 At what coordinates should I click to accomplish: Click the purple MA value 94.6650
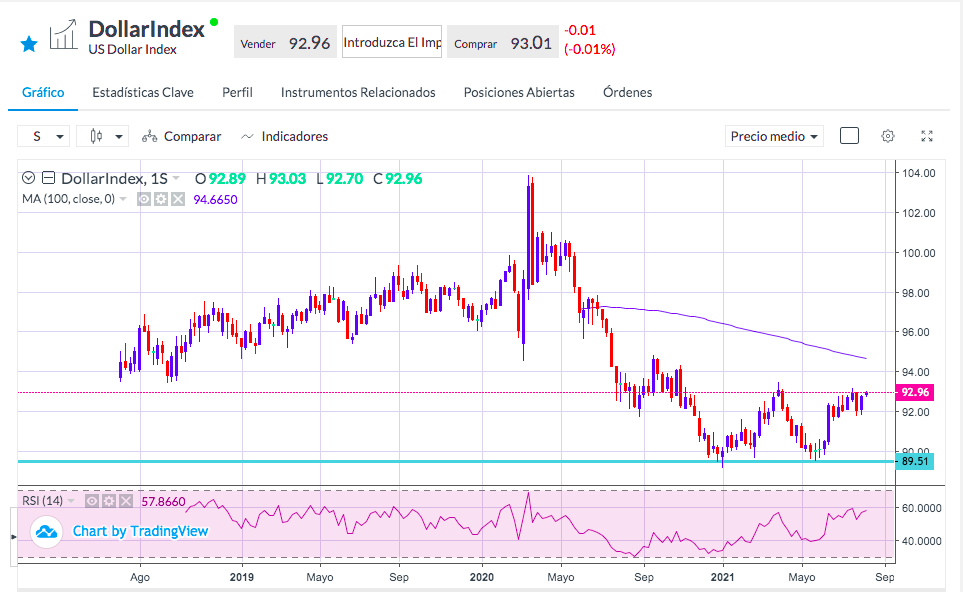215,200
